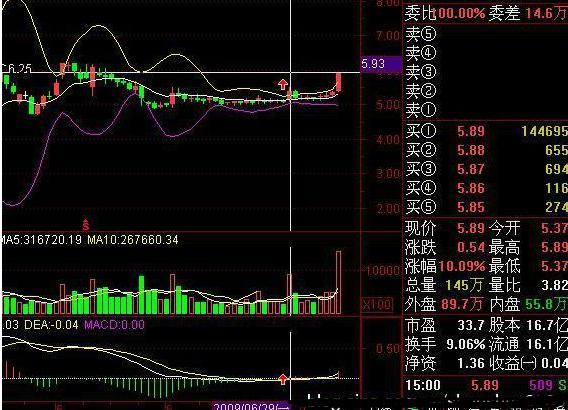Select the purple 5.93 price tag on the axis

coord(381,64)
